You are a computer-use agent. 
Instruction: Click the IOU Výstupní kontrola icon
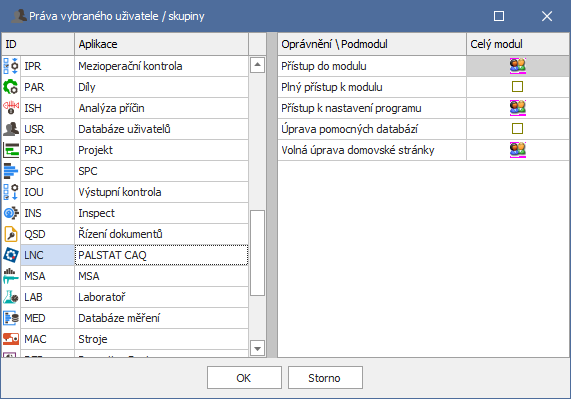click(x=11, y=192)
